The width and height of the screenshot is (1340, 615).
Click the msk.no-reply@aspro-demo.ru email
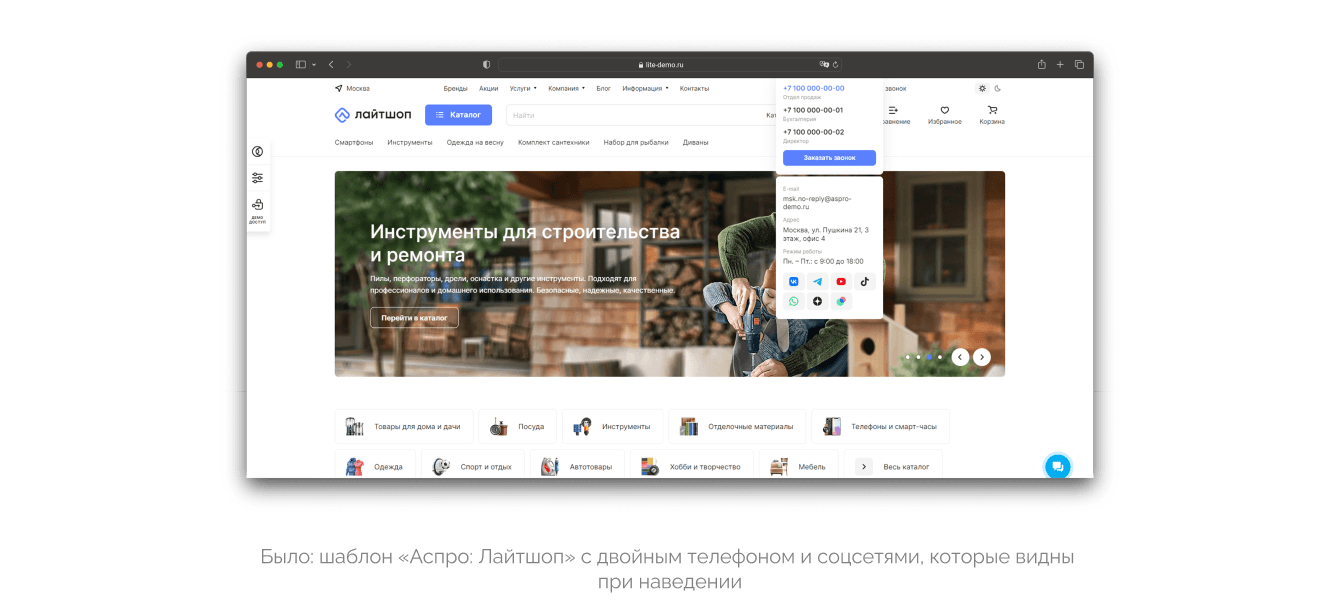816,203
